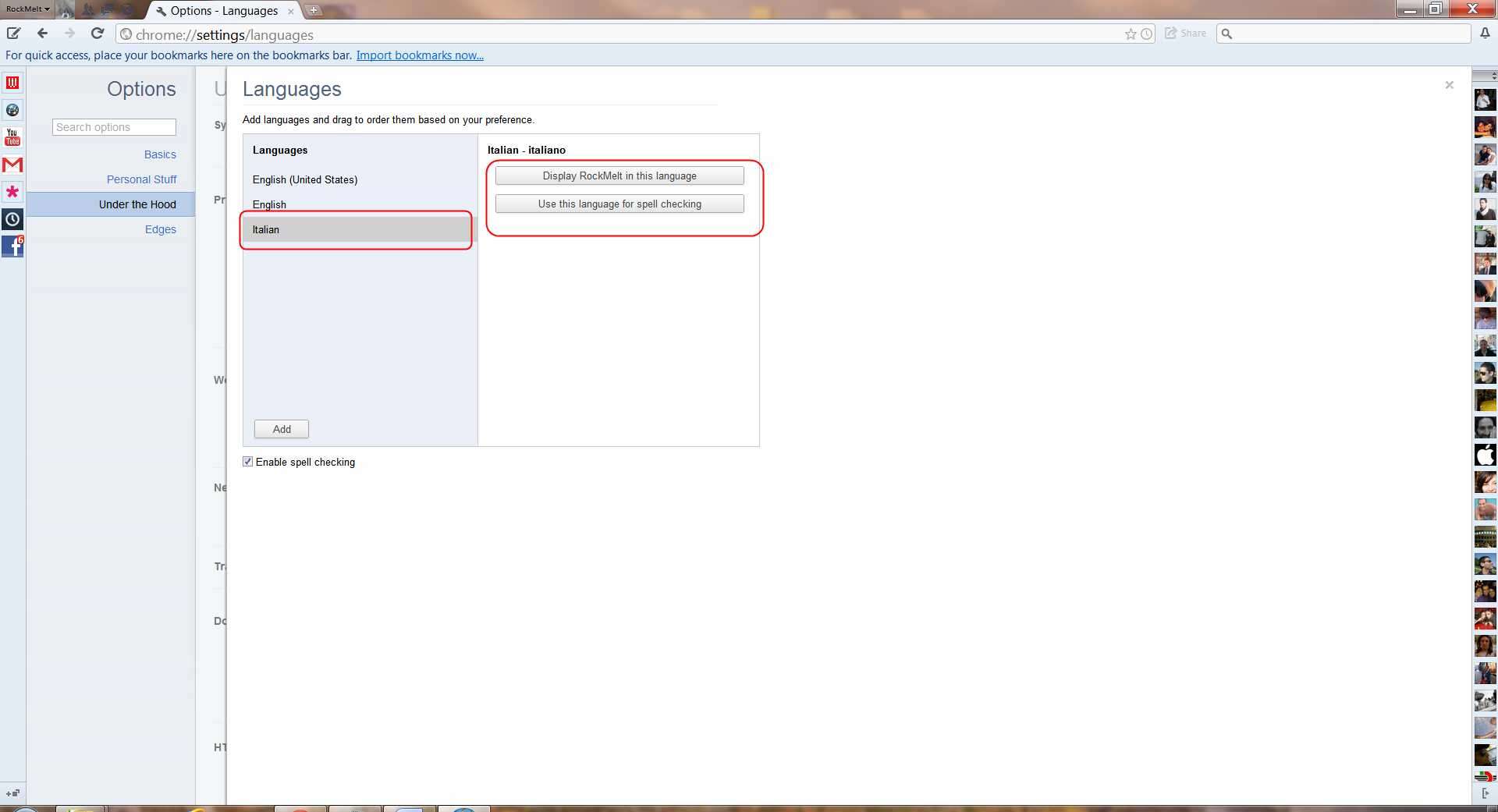This screenshot has height=812, width=1498.
Task: Open the globe icon in app edge
Action: coord(12,110)
